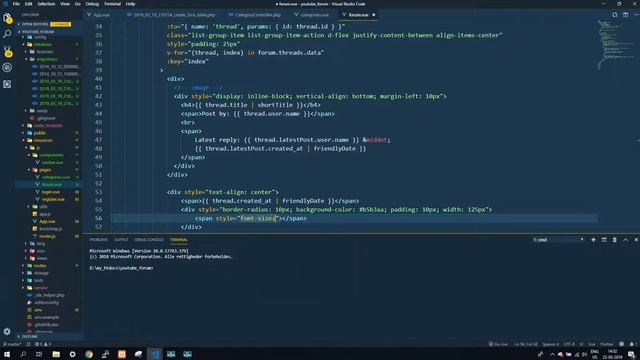Screen dimensions: 640x360
Task: Expand the node_modules folder
Action: tap(49, 126)
